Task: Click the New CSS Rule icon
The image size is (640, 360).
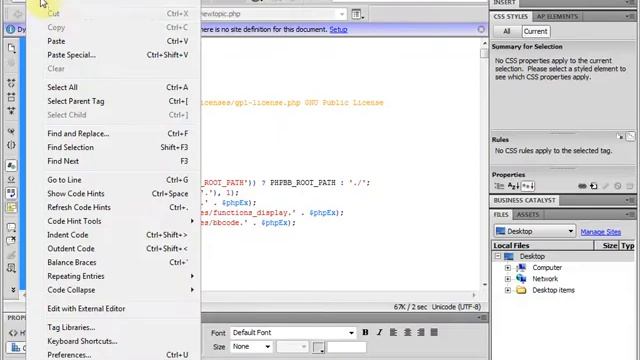Action: coord(594,186)
